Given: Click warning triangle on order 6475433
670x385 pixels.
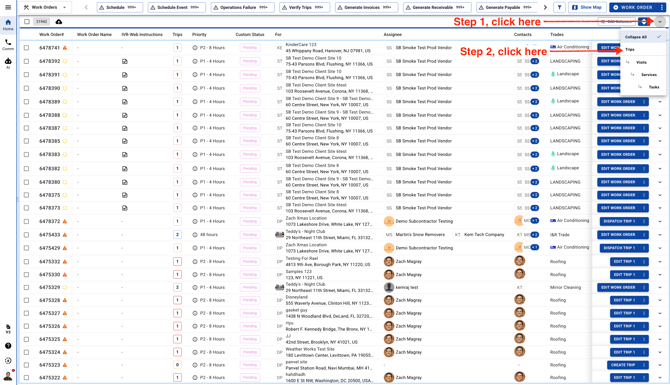Looking at the screenshot, I should [65, 235].
